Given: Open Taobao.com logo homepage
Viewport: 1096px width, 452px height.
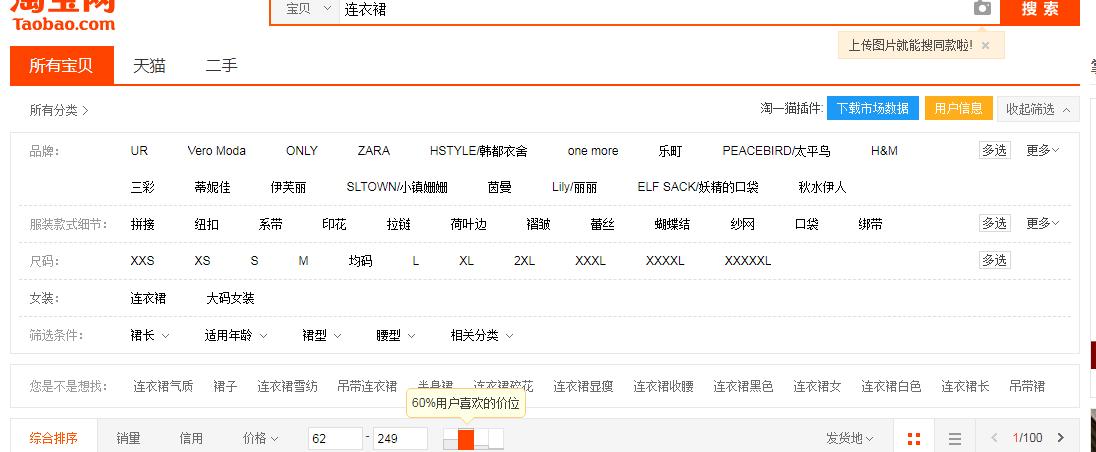Looking at the screenshot, I should 63,15.
